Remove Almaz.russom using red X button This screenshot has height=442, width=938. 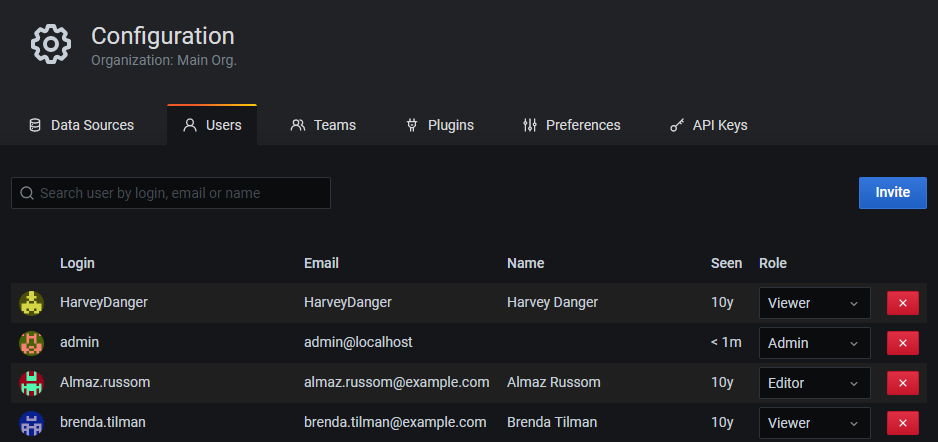[x=902, y=383]
